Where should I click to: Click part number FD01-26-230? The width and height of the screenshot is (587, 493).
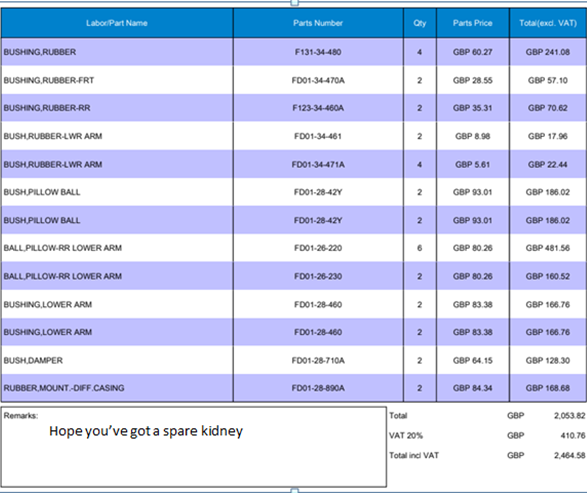(318, 277)
